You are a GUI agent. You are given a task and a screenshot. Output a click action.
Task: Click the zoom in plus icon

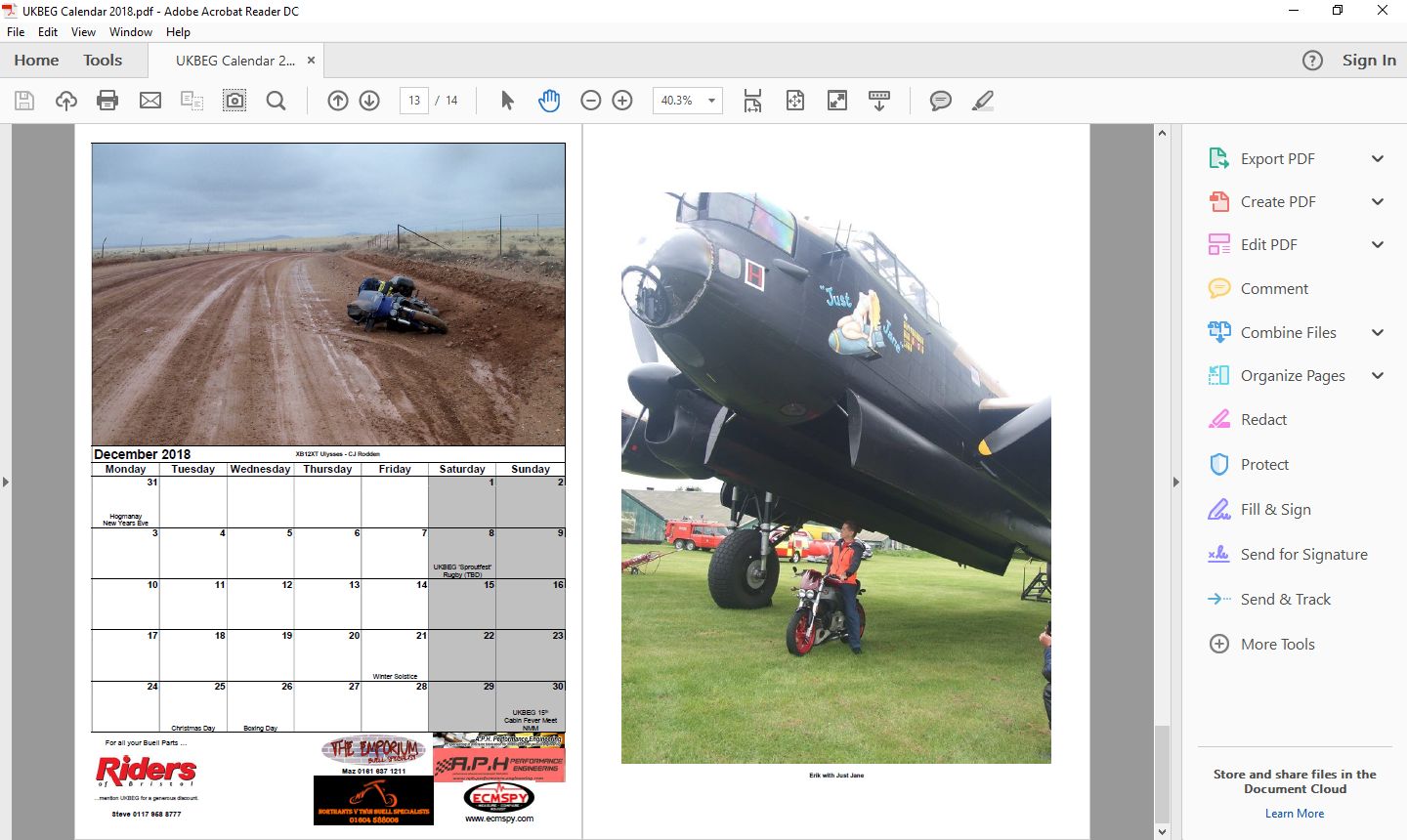point(622,101)
